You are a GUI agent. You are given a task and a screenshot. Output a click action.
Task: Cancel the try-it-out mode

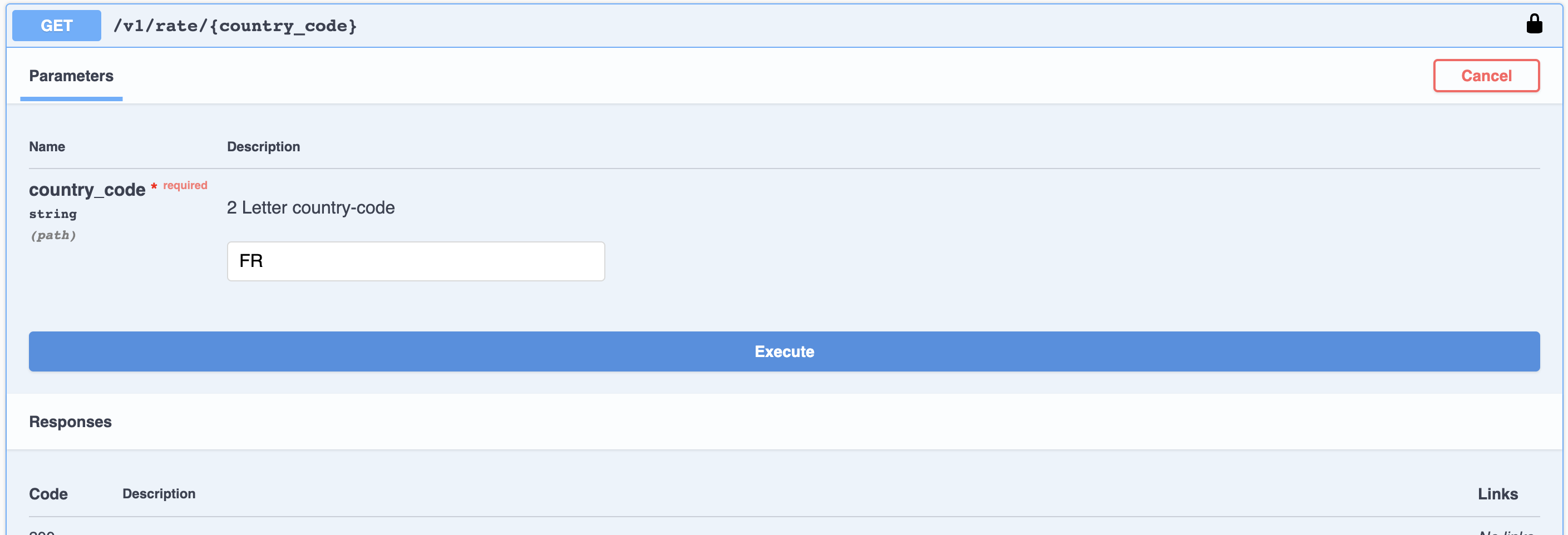click(x=1486, y=76)
